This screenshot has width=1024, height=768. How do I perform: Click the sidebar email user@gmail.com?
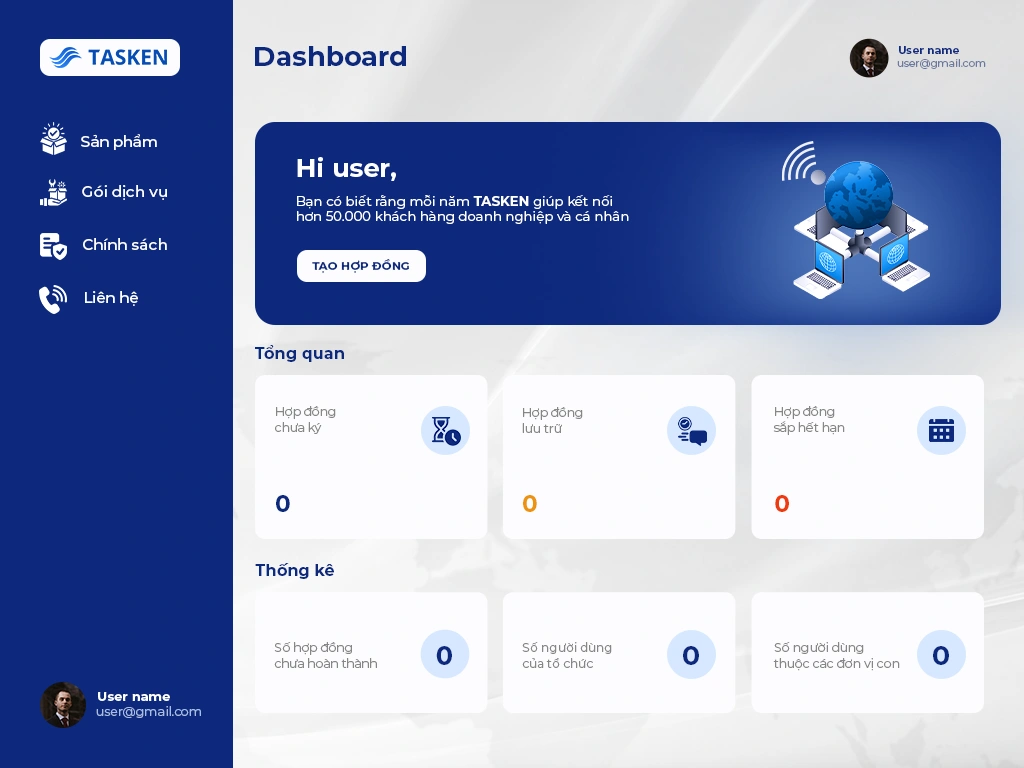149,712
